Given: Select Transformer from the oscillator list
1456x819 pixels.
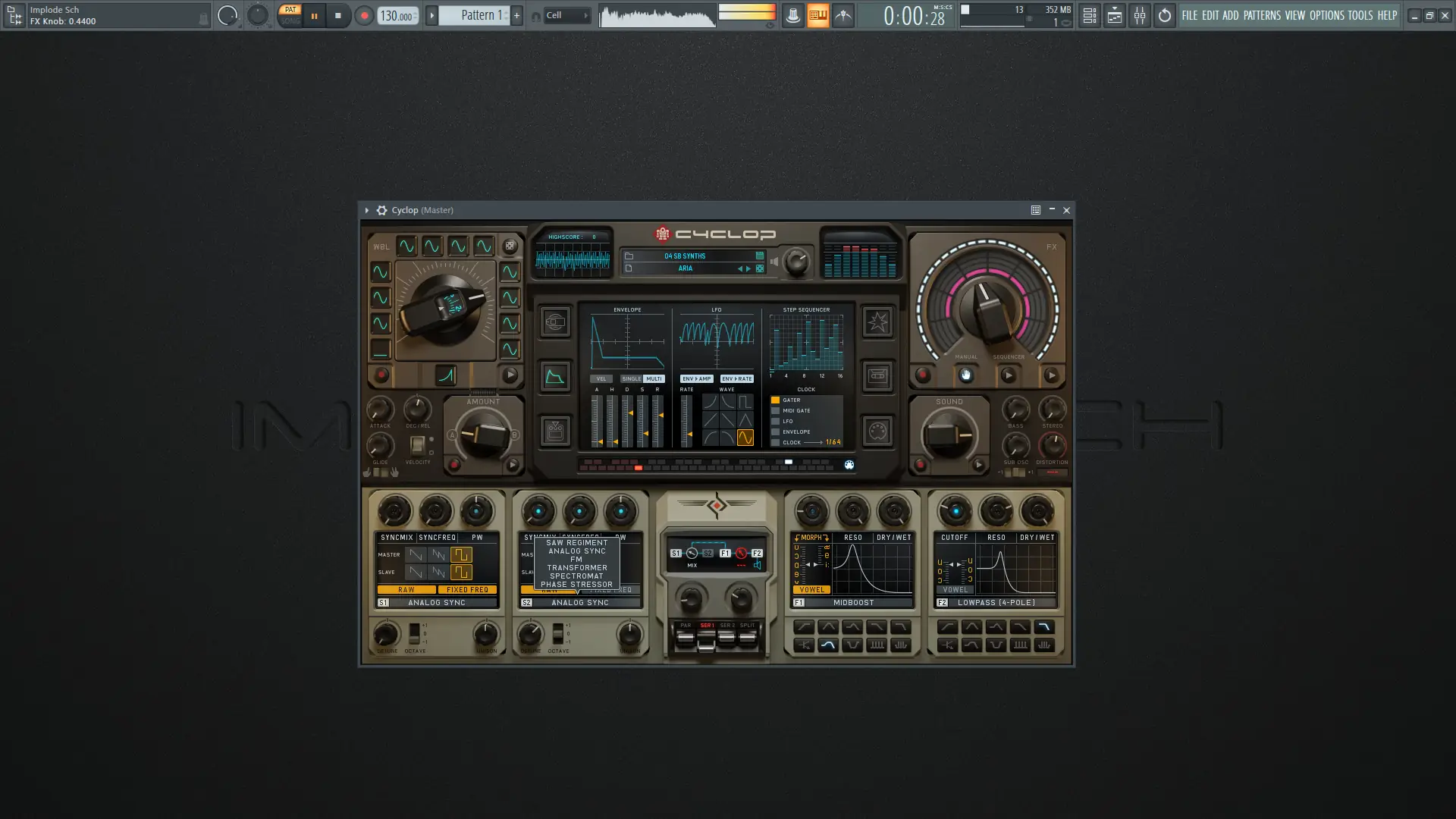Looking at the screenshot, I should coord(576,568).
